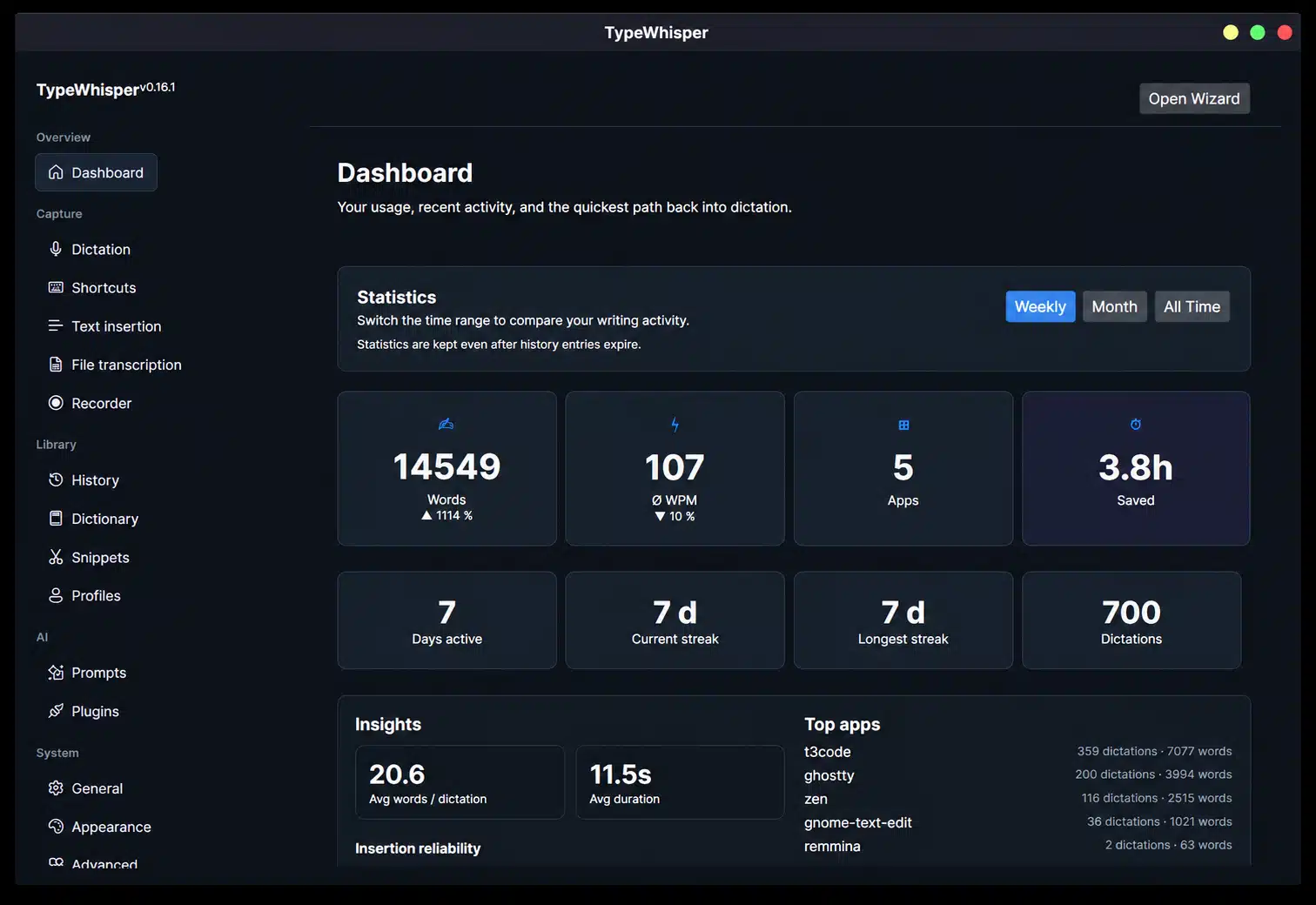Viewport: 1316px width, 905px height.
Task: Switch statistics range to Month
Action: 1114,306
